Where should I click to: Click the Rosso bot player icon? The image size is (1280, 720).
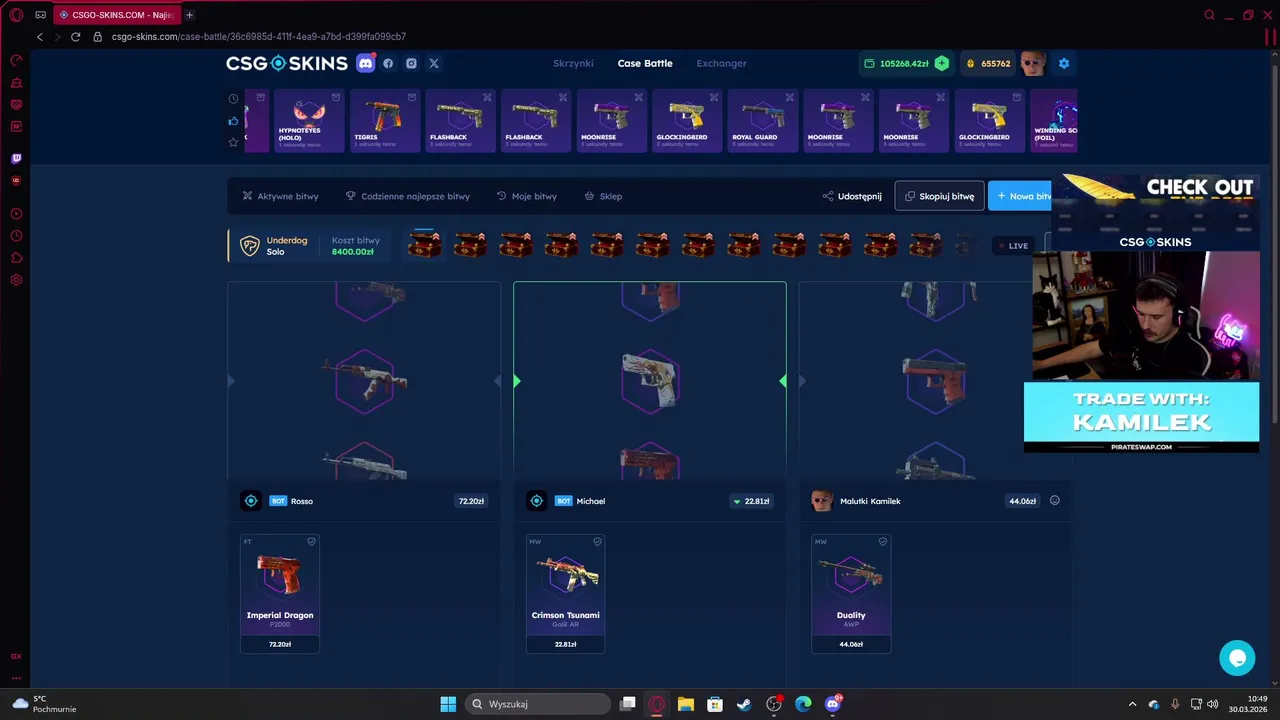tap(251, 501)
